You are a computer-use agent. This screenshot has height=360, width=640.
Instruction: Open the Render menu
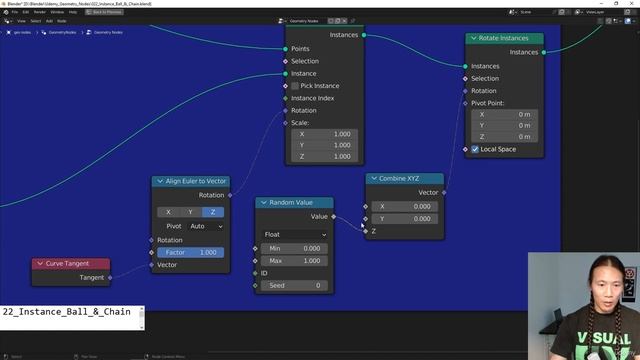(x=40, y=12)
